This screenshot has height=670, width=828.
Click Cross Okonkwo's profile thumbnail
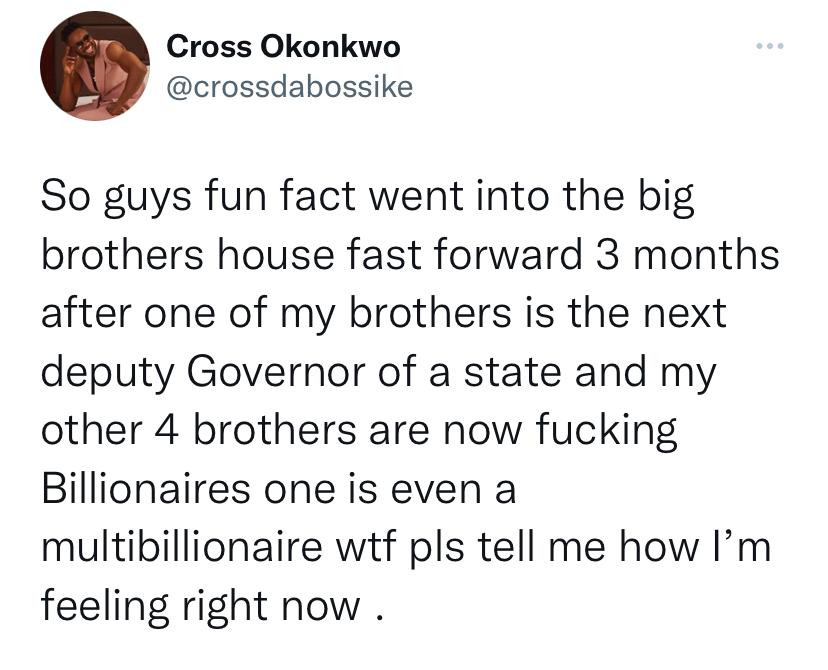click(94, 64)
